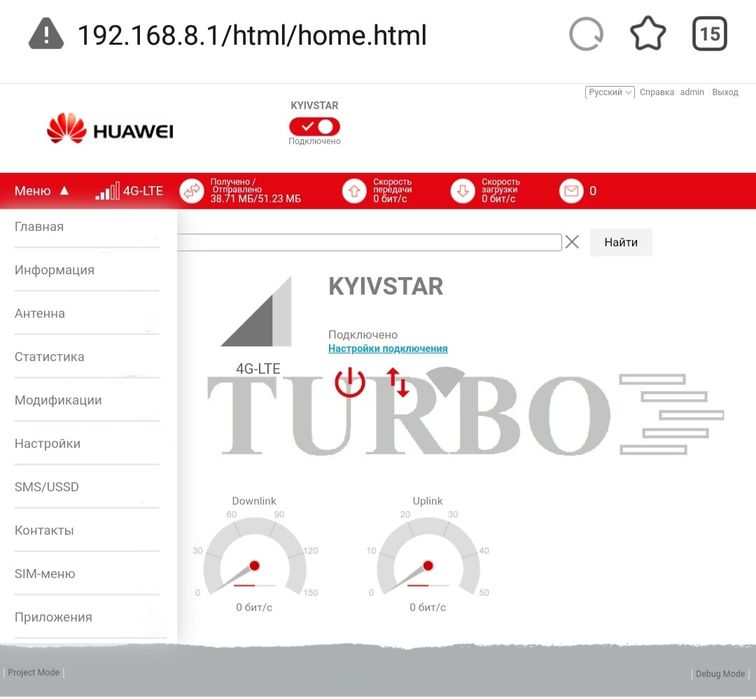
Task: Click the received/sent traffic arrows icon
Action: tap(192, 191)
